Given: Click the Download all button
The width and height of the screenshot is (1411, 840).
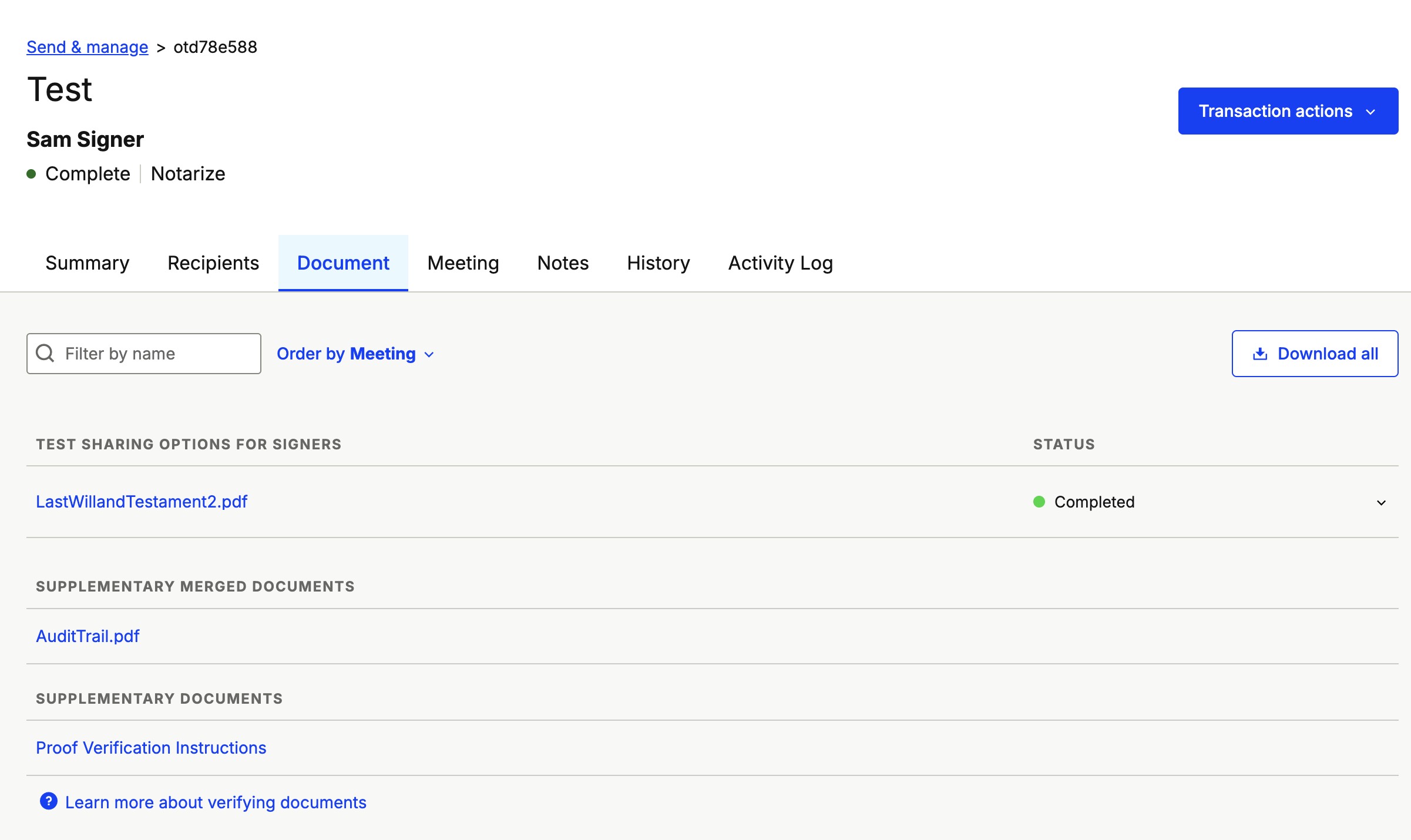Looking at the screenshot, I should pyautogui.click(x=1315, y=354).
